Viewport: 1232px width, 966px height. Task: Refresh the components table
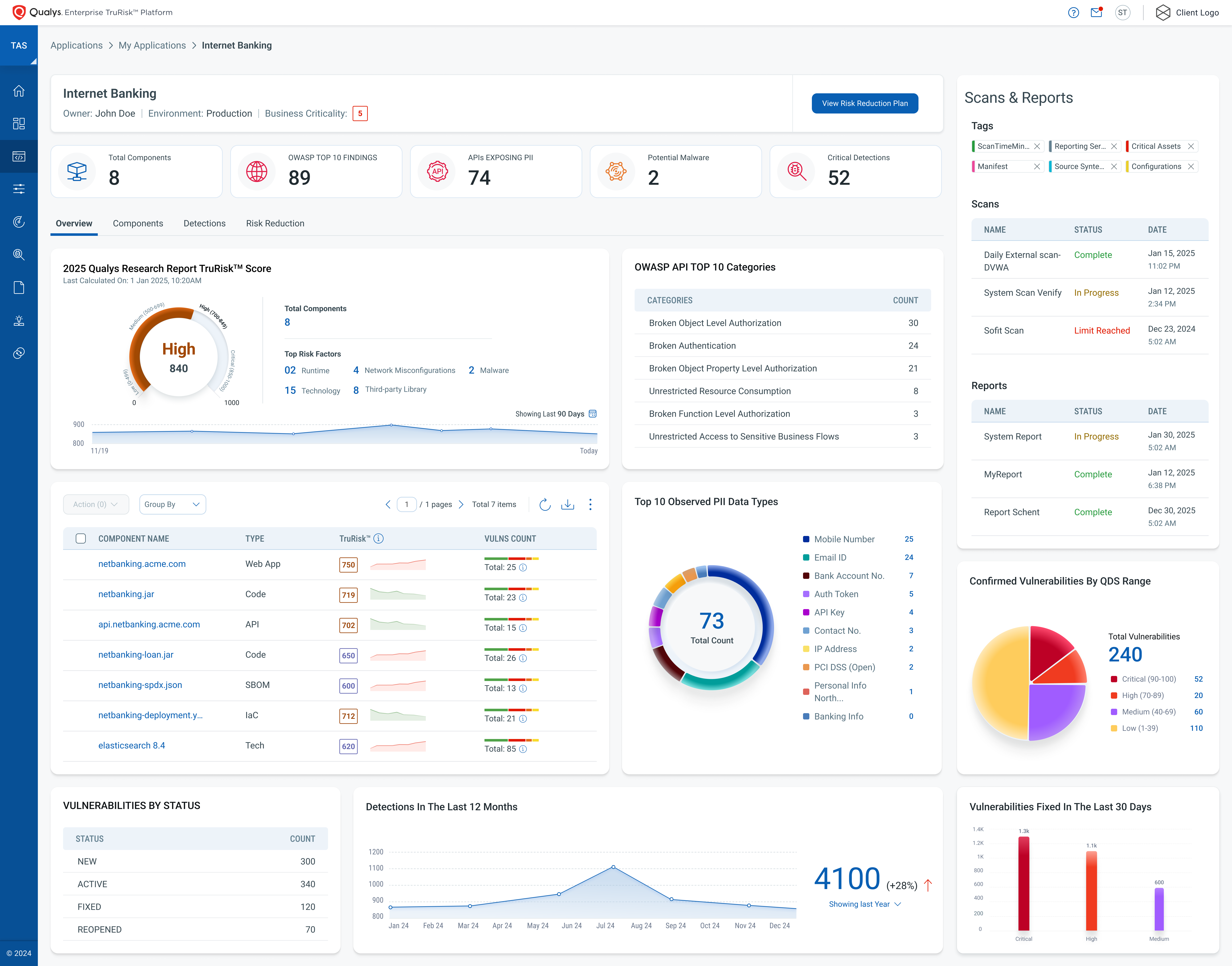pos(545,504)
